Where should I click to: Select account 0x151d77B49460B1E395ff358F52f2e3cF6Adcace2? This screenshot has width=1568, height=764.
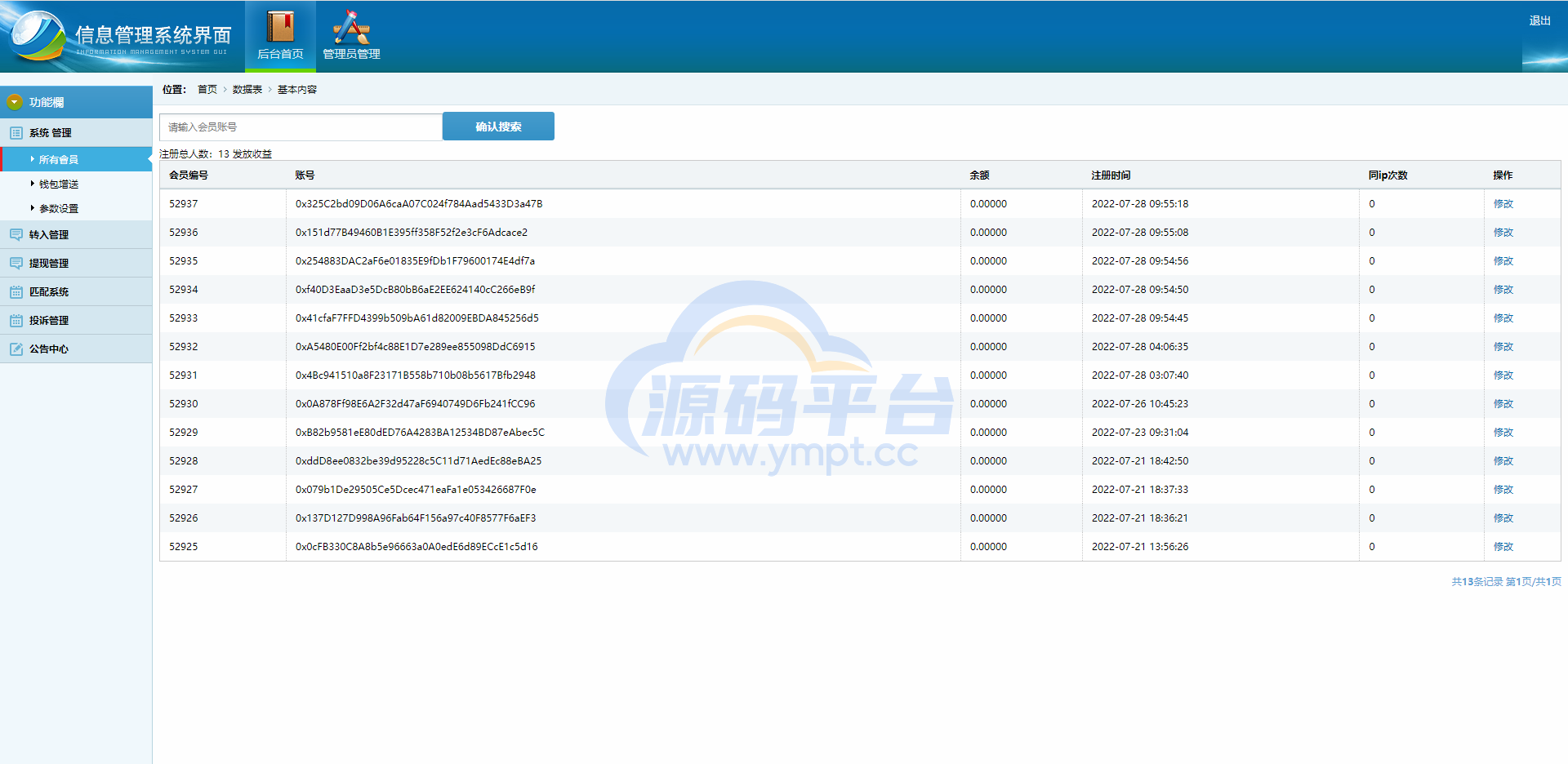(x=412, y=233)
